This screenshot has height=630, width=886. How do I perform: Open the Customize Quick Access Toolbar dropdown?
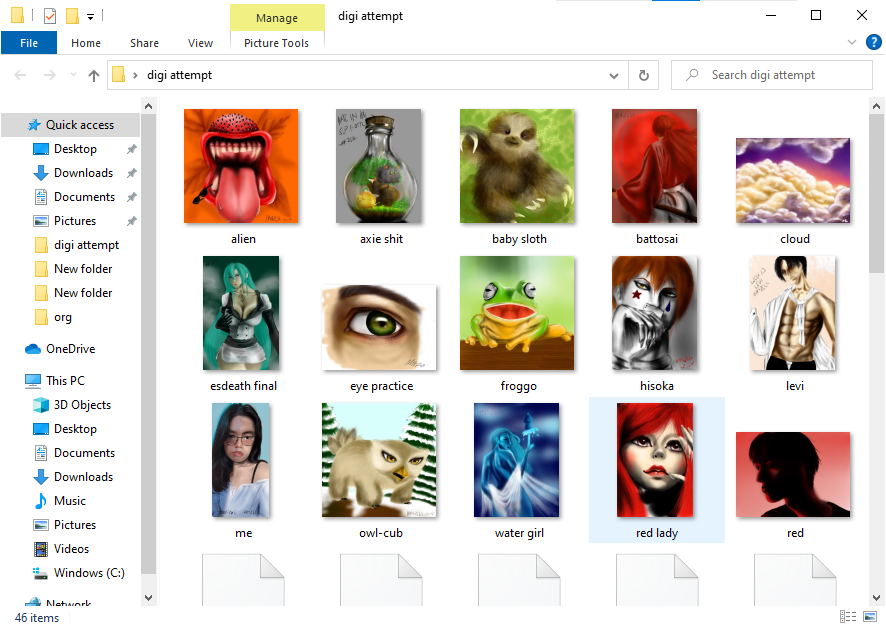coord(90,17)
